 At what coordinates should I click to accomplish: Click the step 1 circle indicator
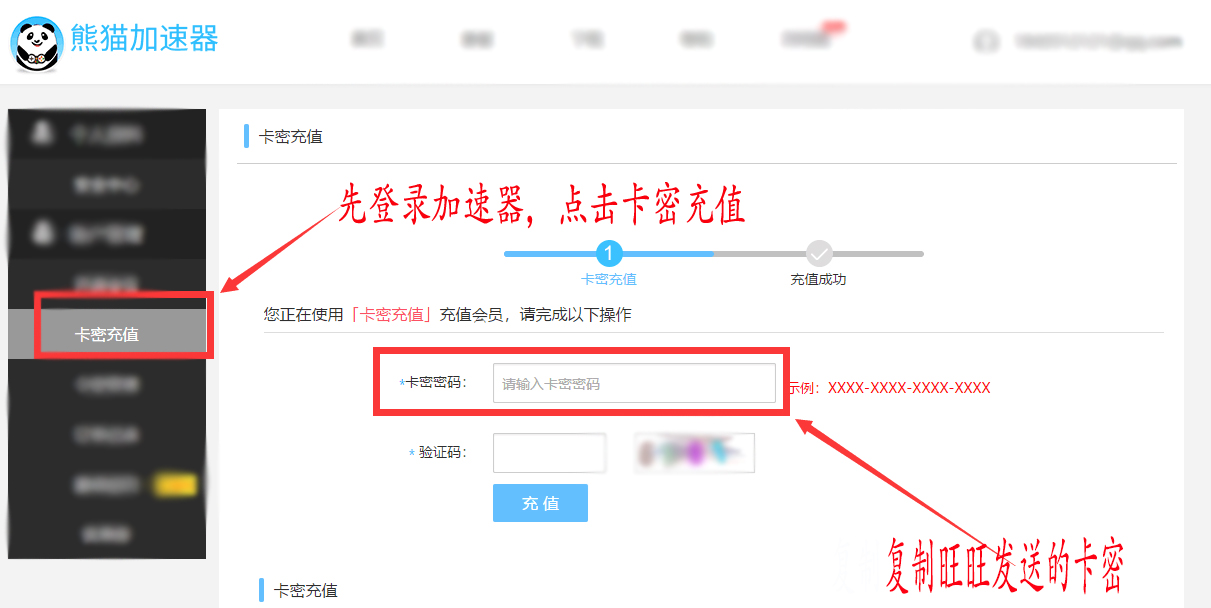click(x=609, y=254)
